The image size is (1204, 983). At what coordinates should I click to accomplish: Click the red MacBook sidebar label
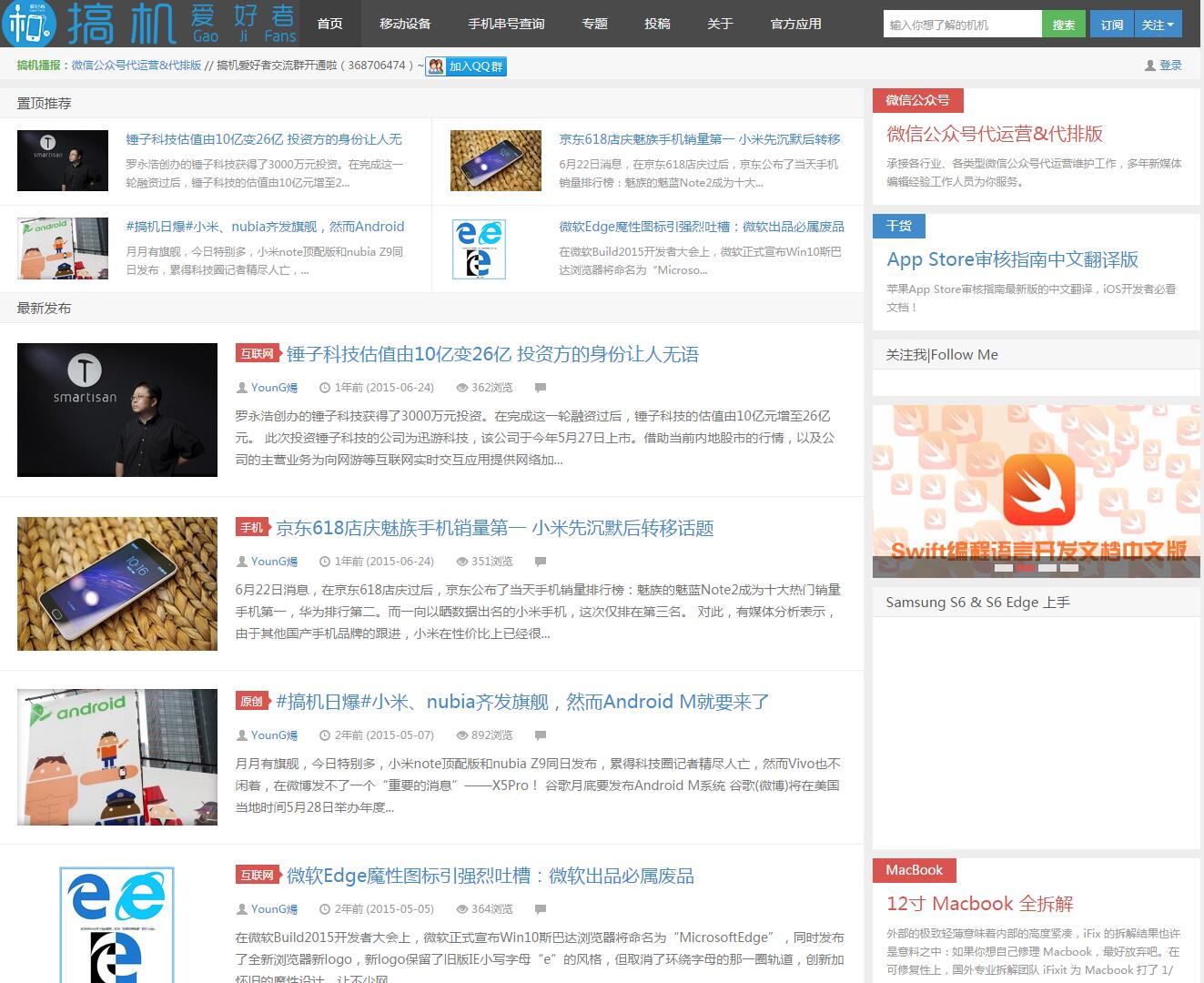(914, 870)
